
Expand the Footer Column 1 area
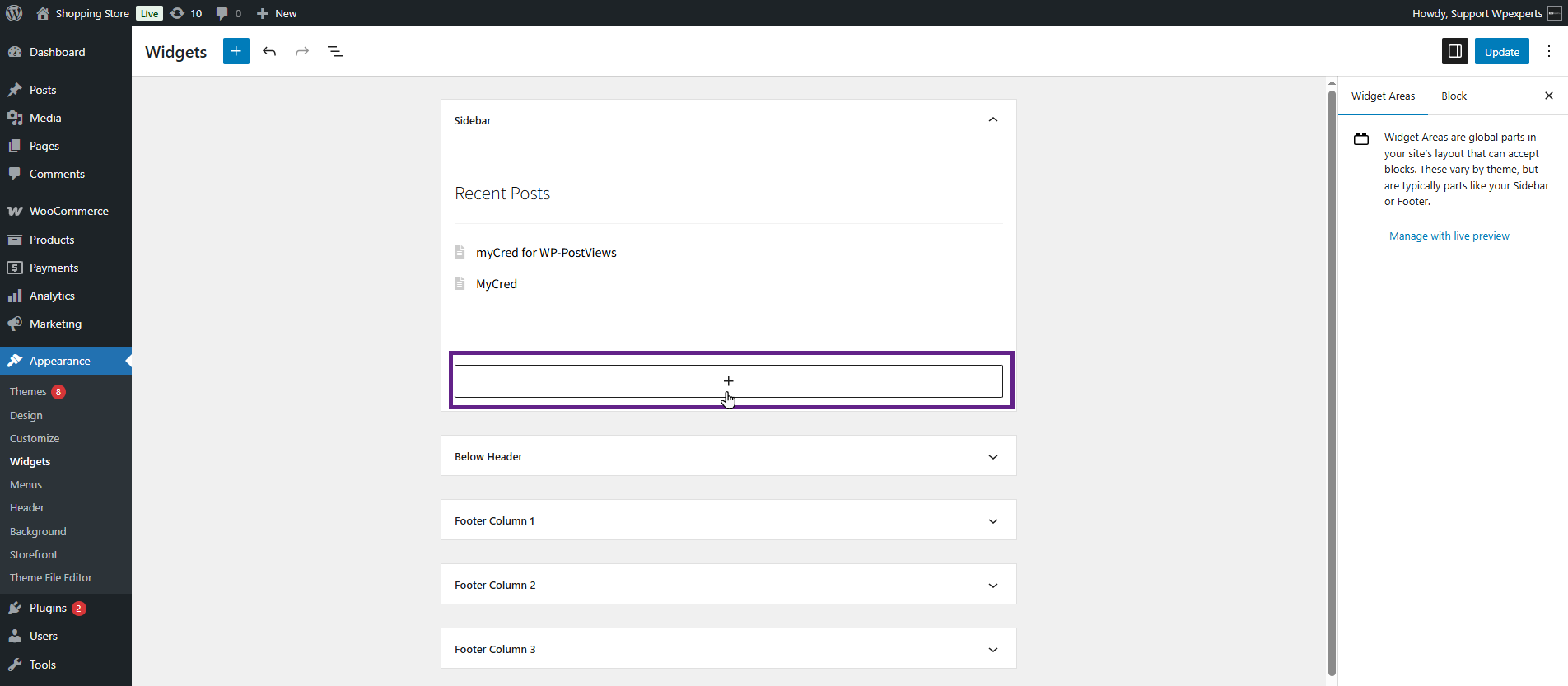coord(992,521)
